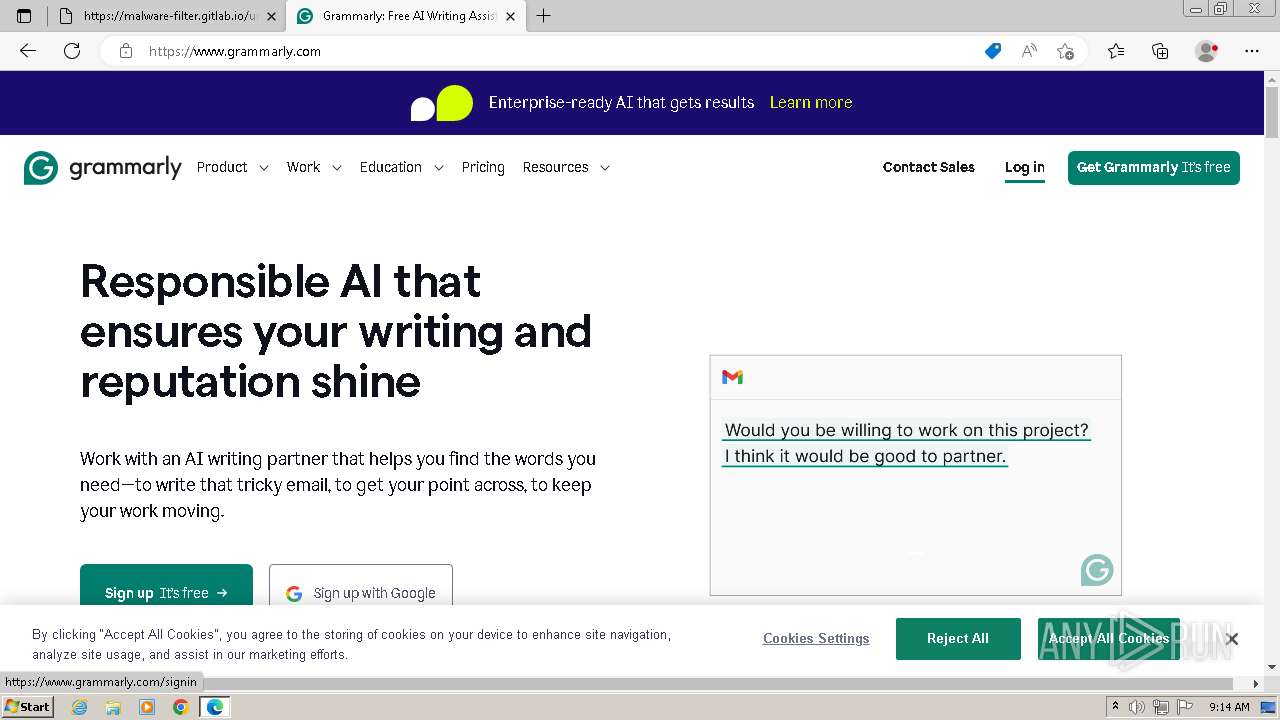
Task: Open Edge Settings and more menu
Action: [x=1252, y=51]
